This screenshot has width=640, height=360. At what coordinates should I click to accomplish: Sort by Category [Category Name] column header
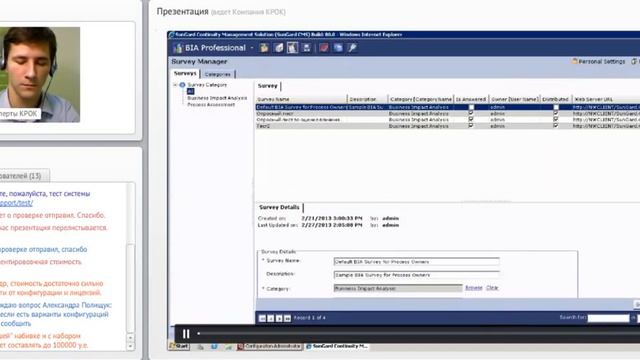pos(420,99)
